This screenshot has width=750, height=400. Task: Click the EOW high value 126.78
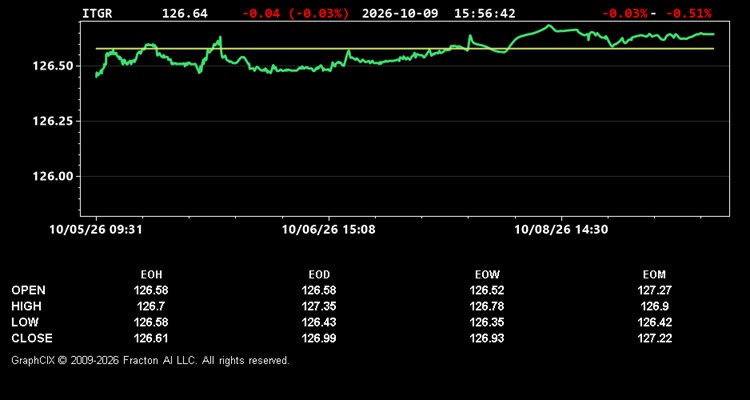(x=487, y=306)
